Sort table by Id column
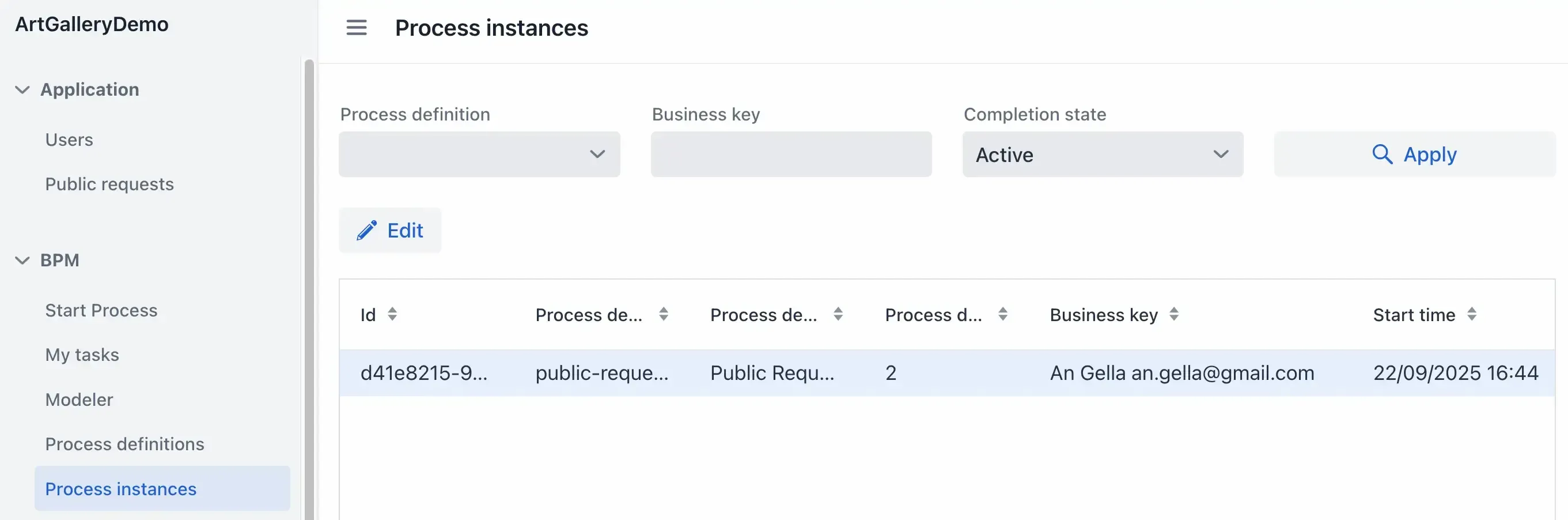 [x=392, y=314]
